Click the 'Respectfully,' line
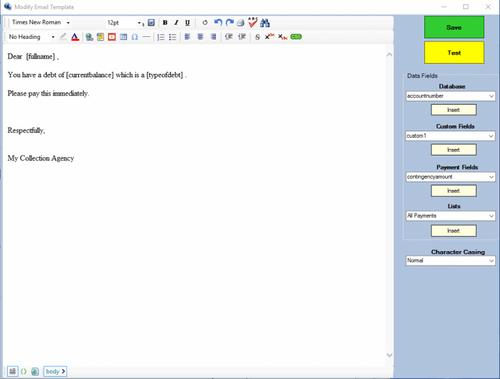Image resolution: width=500 pixels, height=379 pixels. 26,130
